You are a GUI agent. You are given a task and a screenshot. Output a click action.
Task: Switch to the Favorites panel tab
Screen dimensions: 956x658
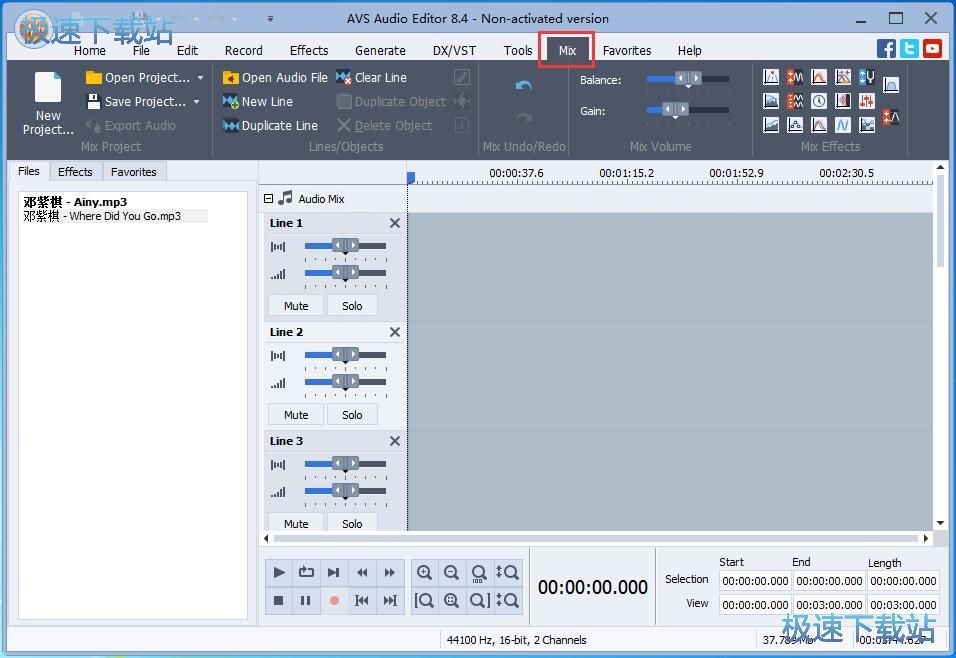click(134, 172)
